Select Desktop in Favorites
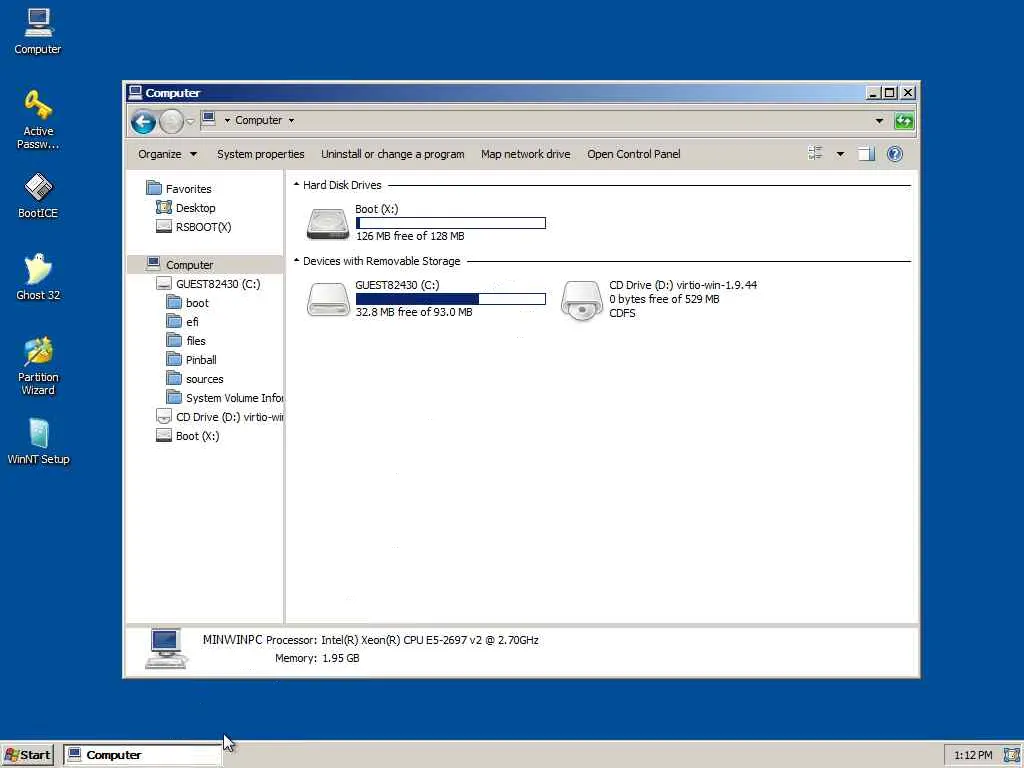The width and height of the screenshot is (1024, 768). coord(186,208)
